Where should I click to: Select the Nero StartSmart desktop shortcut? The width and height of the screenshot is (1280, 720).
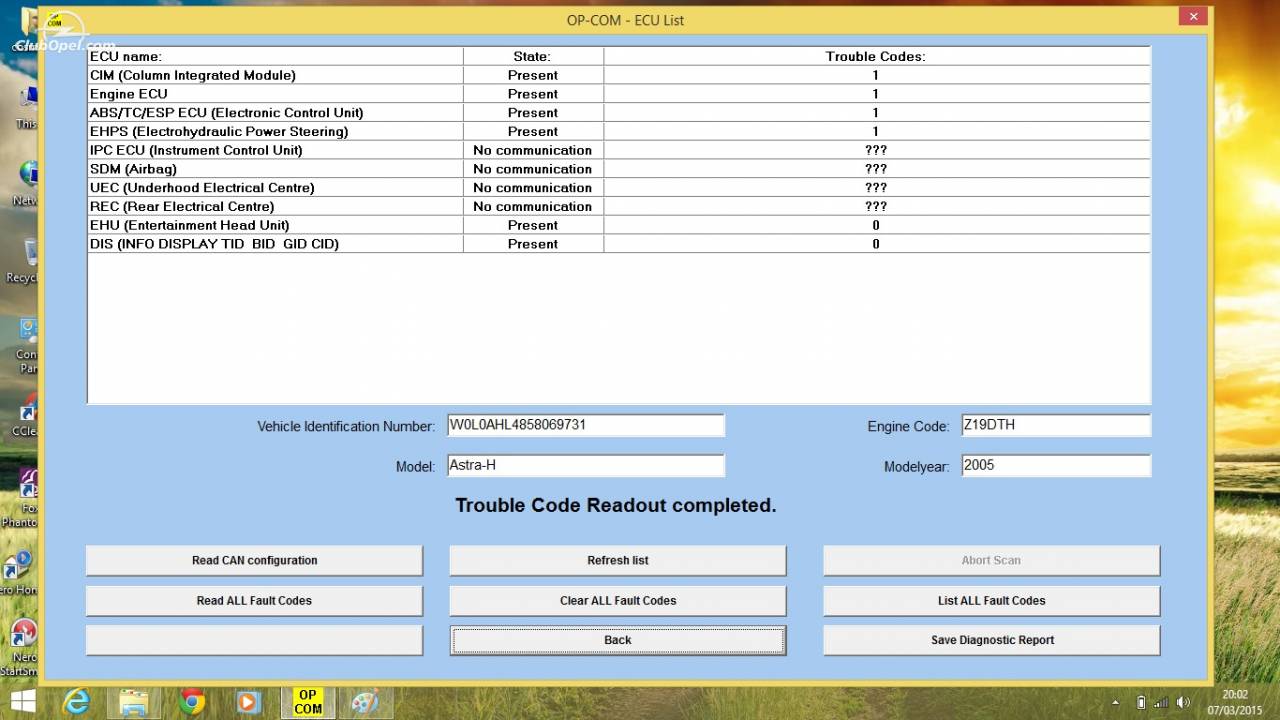pos(22,646)
